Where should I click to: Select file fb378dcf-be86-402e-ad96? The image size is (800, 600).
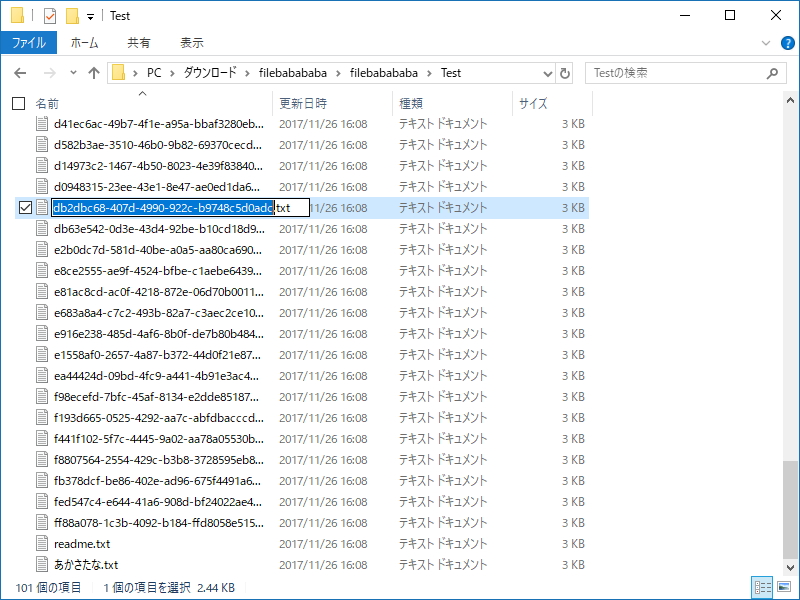point(157,481)
